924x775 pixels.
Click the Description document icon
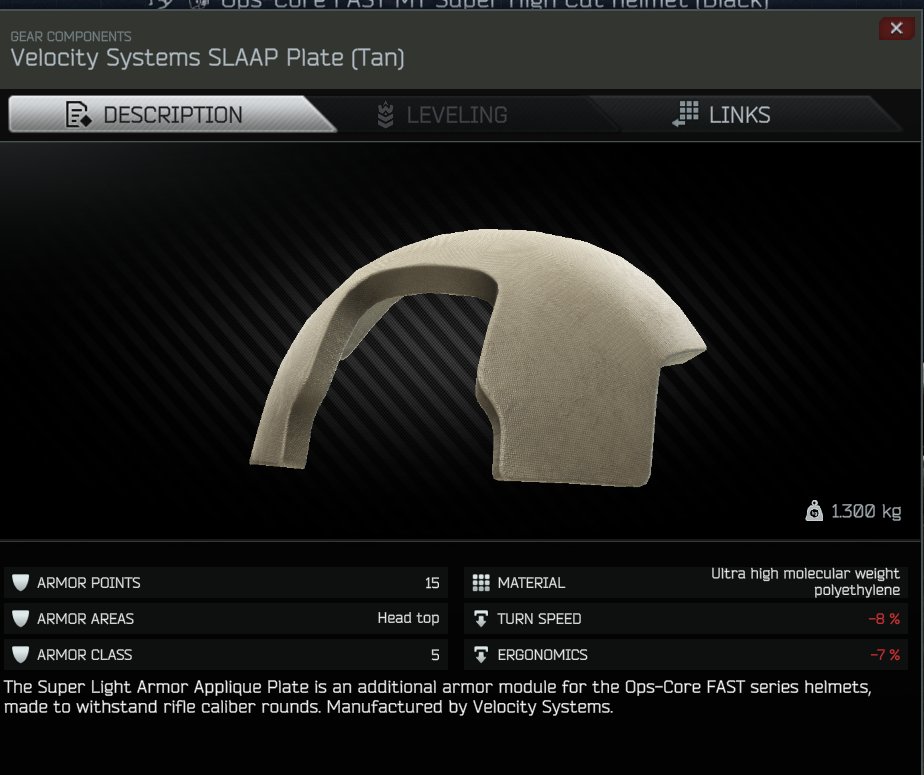(x=78, y=114)
